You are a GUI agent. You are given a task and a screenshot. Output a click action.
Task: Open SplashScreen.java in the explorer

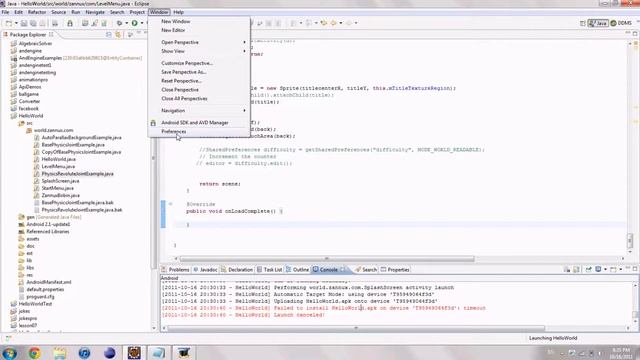click(x=60, y=181)
